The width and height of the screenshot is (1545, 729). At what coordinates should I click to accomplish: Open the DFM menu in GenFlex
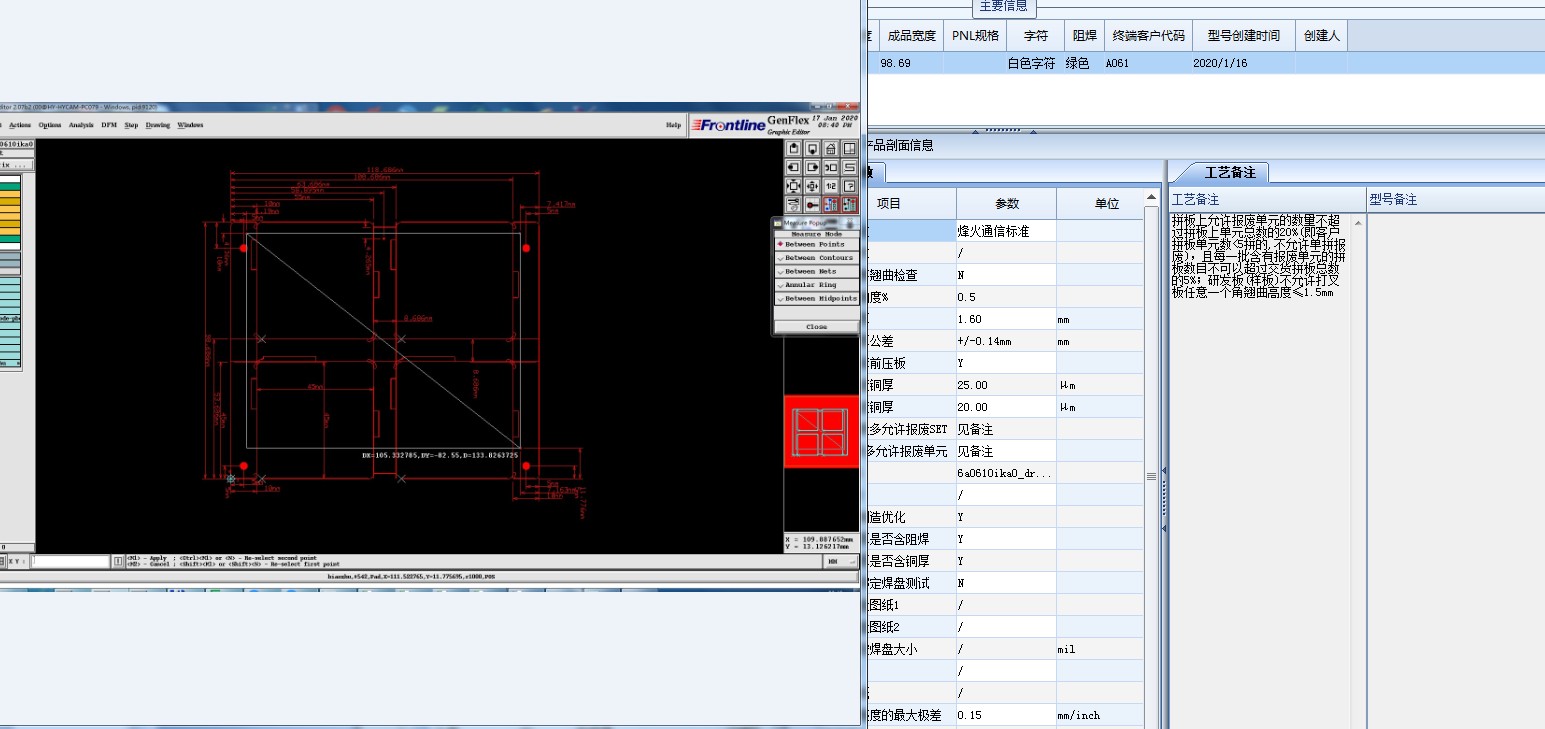pyautogui.click(x=109, y=125)
